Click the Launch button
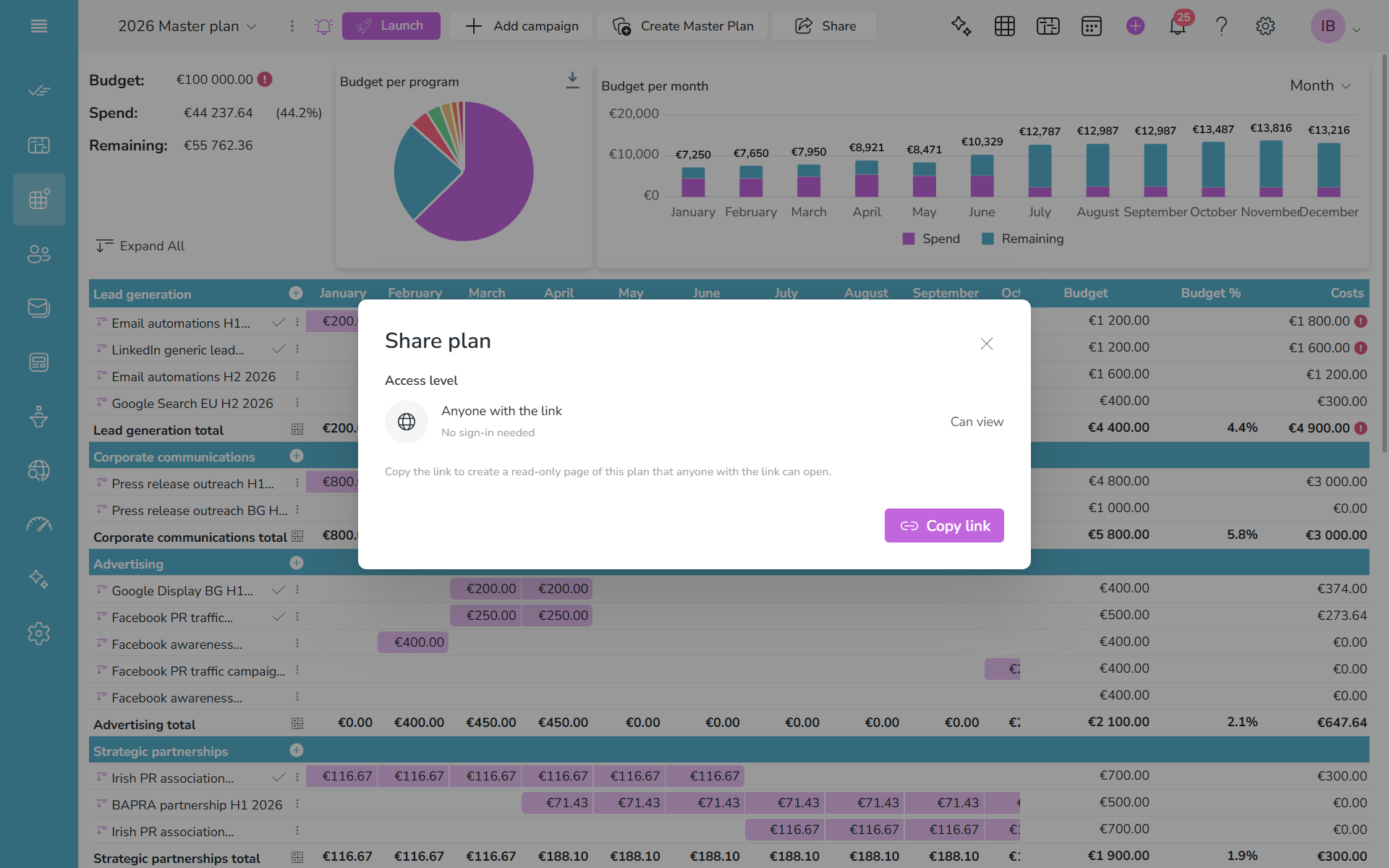The width and height of the screenshot is (1389, 868). click(391, 26)
